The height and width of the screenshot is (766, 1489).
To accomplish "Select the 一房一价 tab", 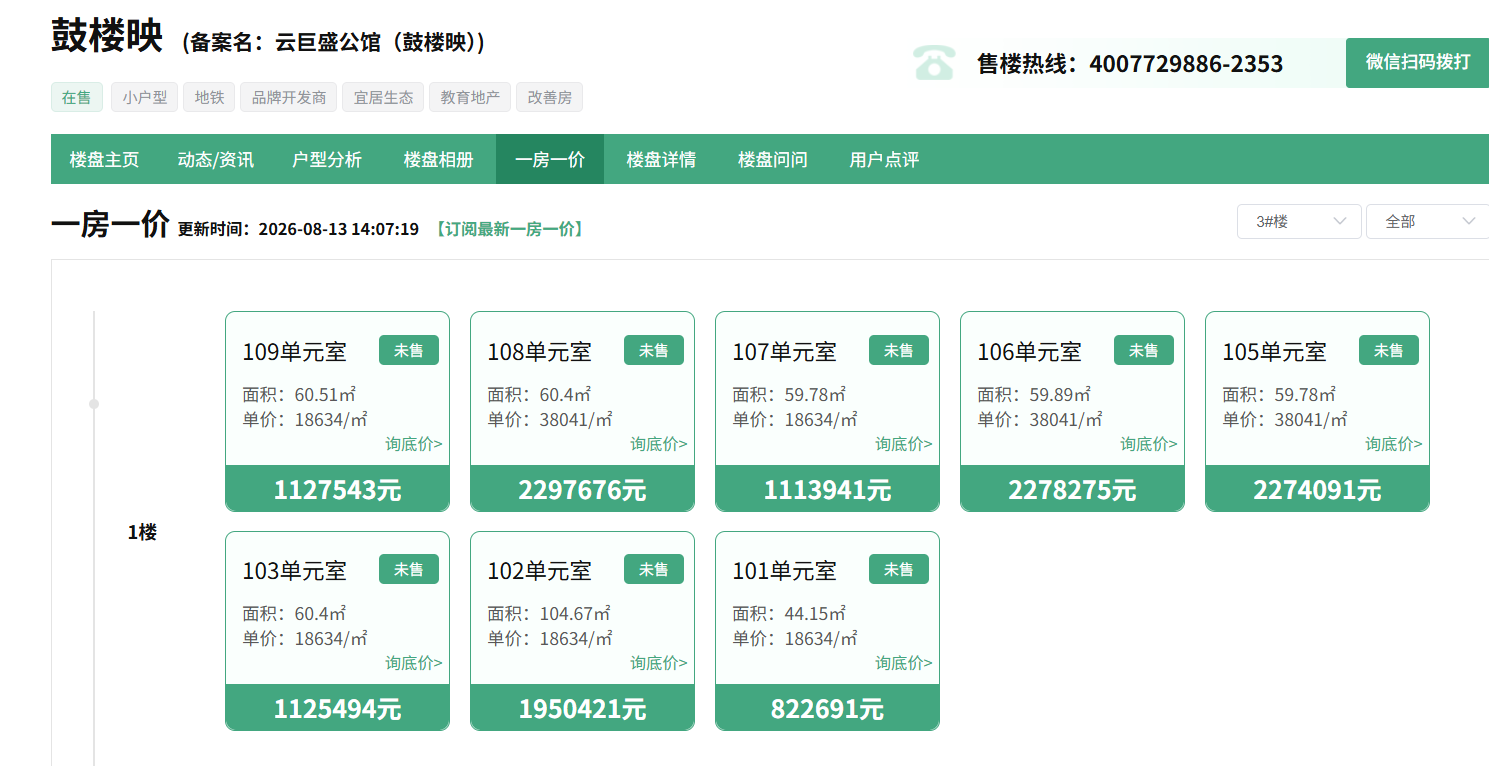I will click(550, 159).
